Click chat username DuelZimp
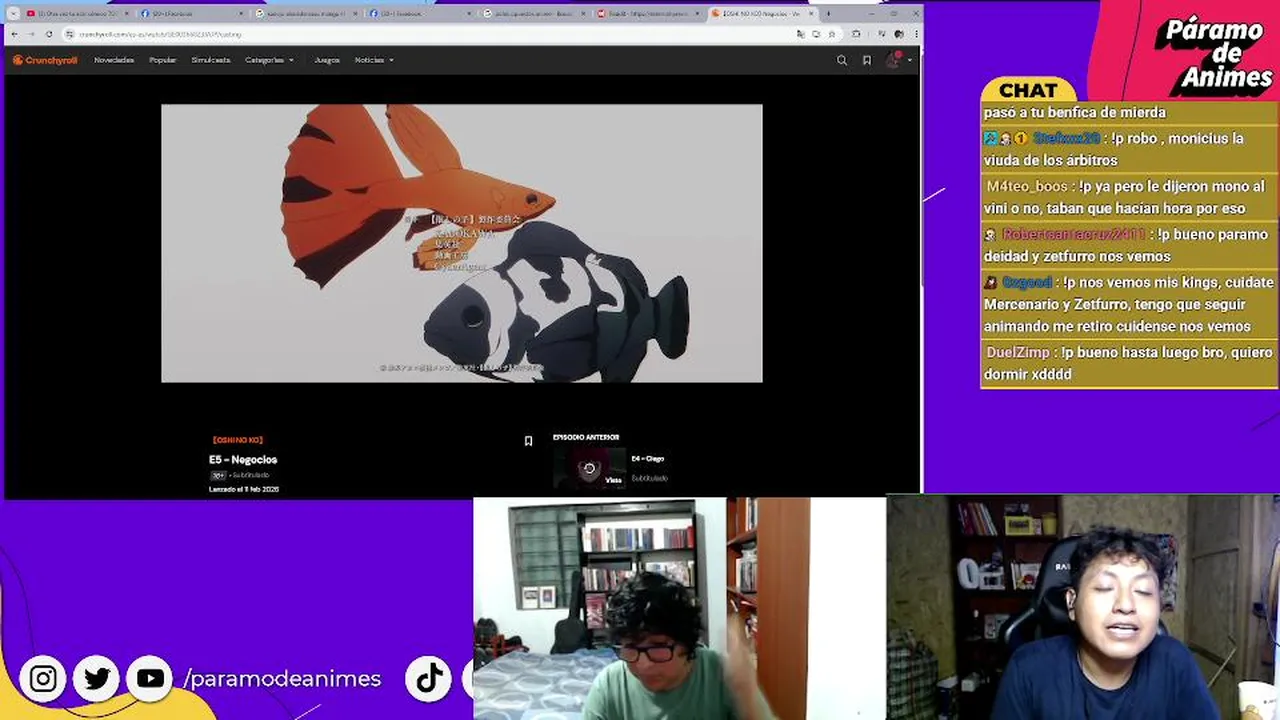1280x720 pixels. point(1018,353)
